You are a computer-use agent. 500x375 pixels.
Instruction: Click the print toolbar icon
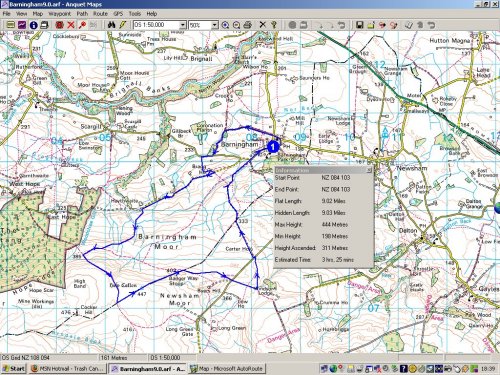(x=247, y=25)
